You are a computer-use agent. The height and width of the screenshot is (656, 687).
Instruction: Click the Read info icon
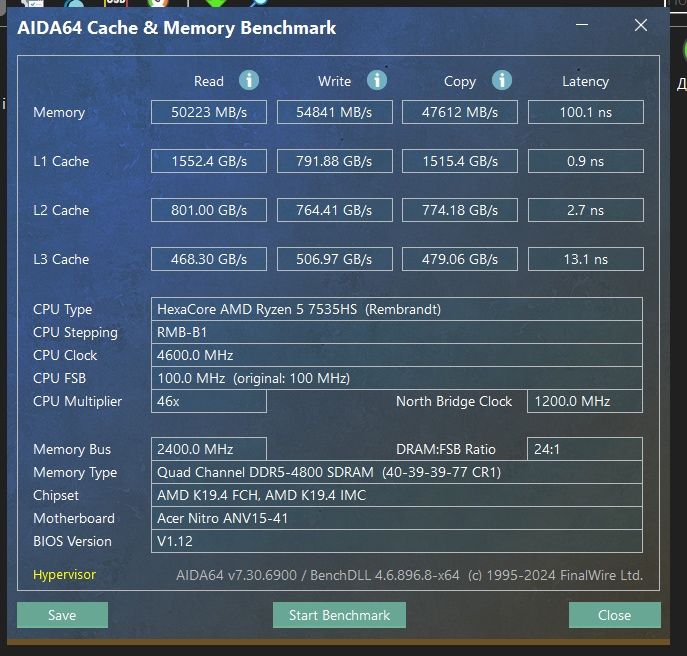point(249,80)
